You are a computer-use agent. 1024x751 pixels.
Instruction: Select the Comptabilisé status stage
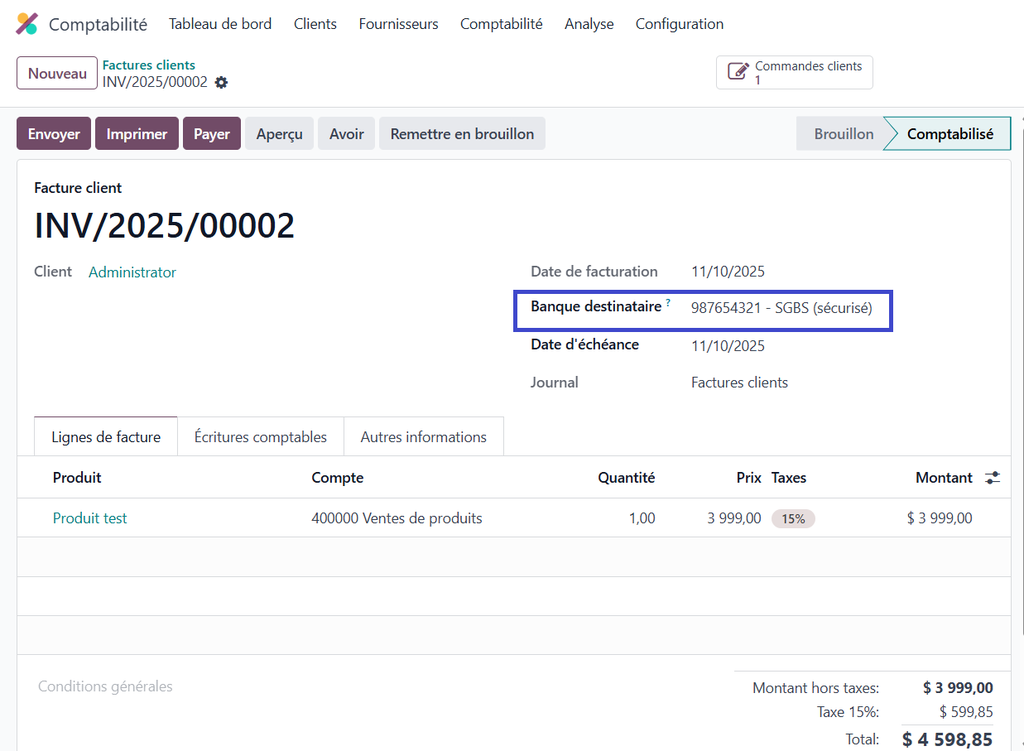[x=950, y=134]
